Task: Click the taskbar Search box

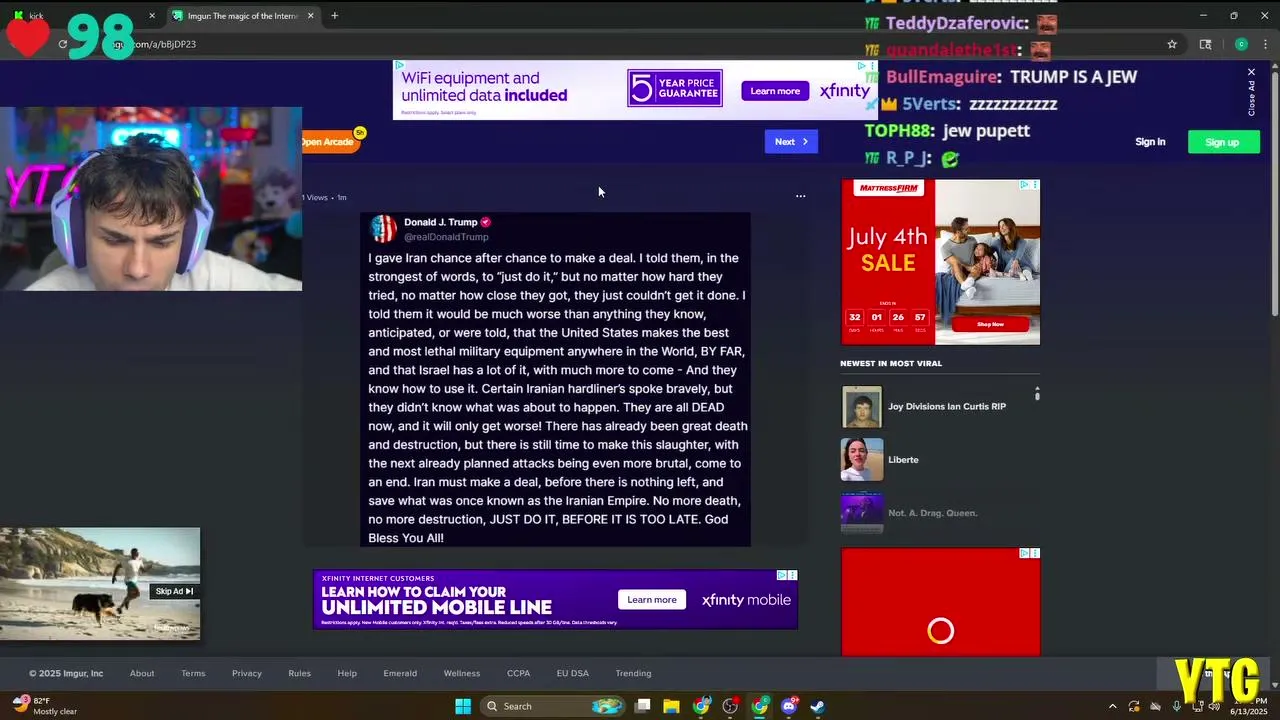Action: click(552, 706)
